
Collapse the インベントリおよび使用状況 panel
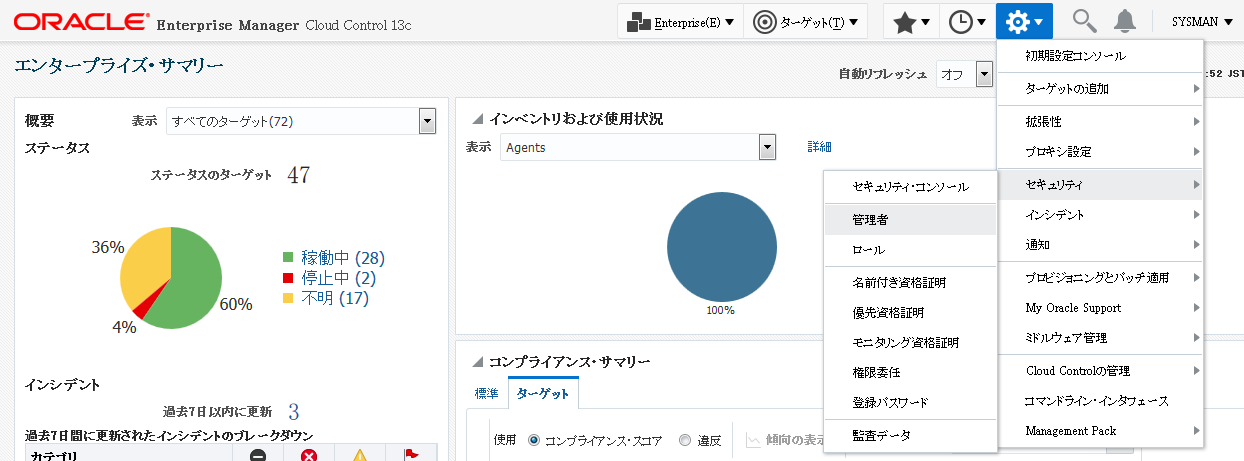477,120
